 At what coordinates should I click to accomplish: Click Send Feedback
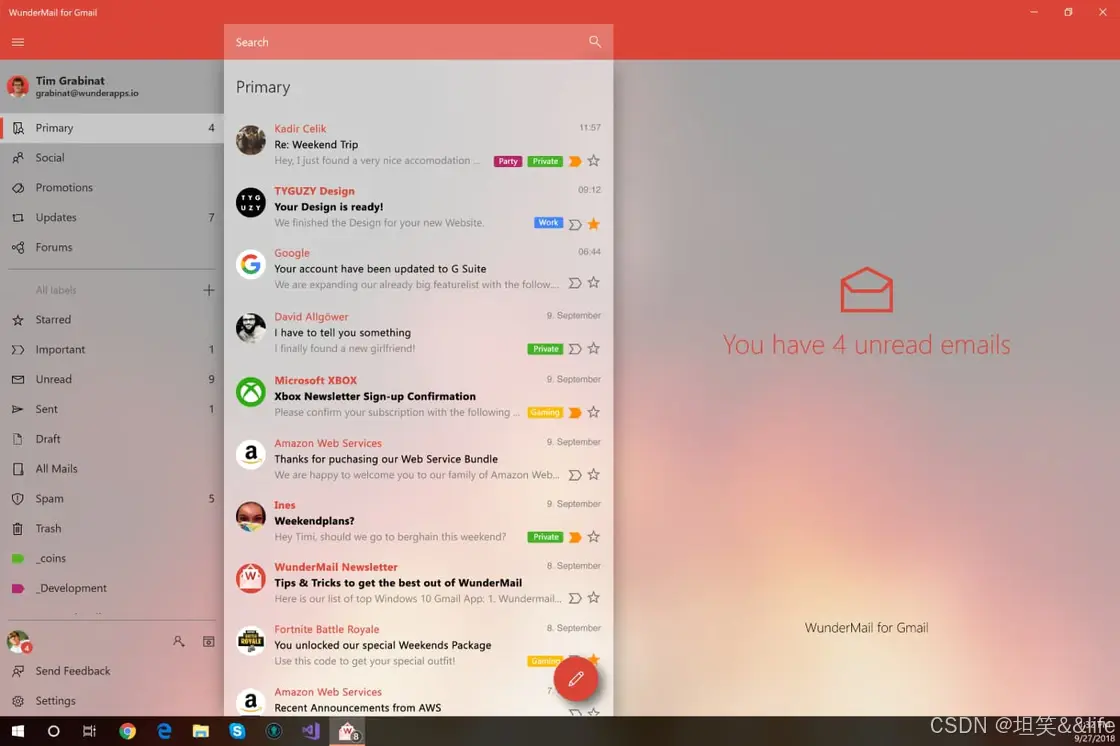(x=112, y=671)
